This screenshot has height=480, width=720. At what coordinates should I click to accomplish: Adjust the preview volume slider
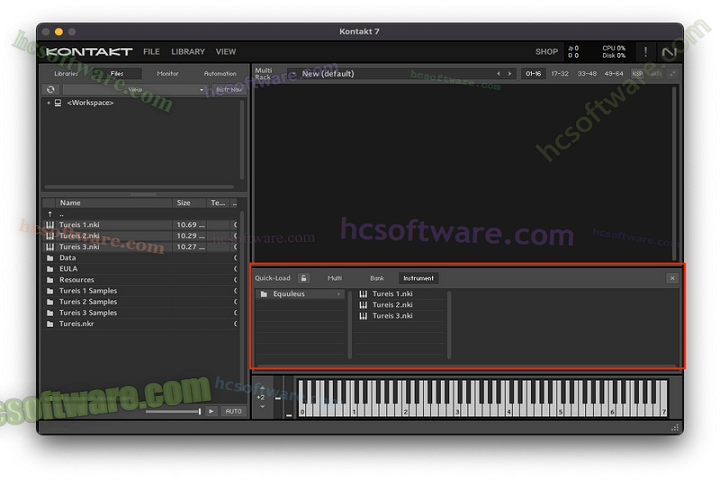(173, 411)
